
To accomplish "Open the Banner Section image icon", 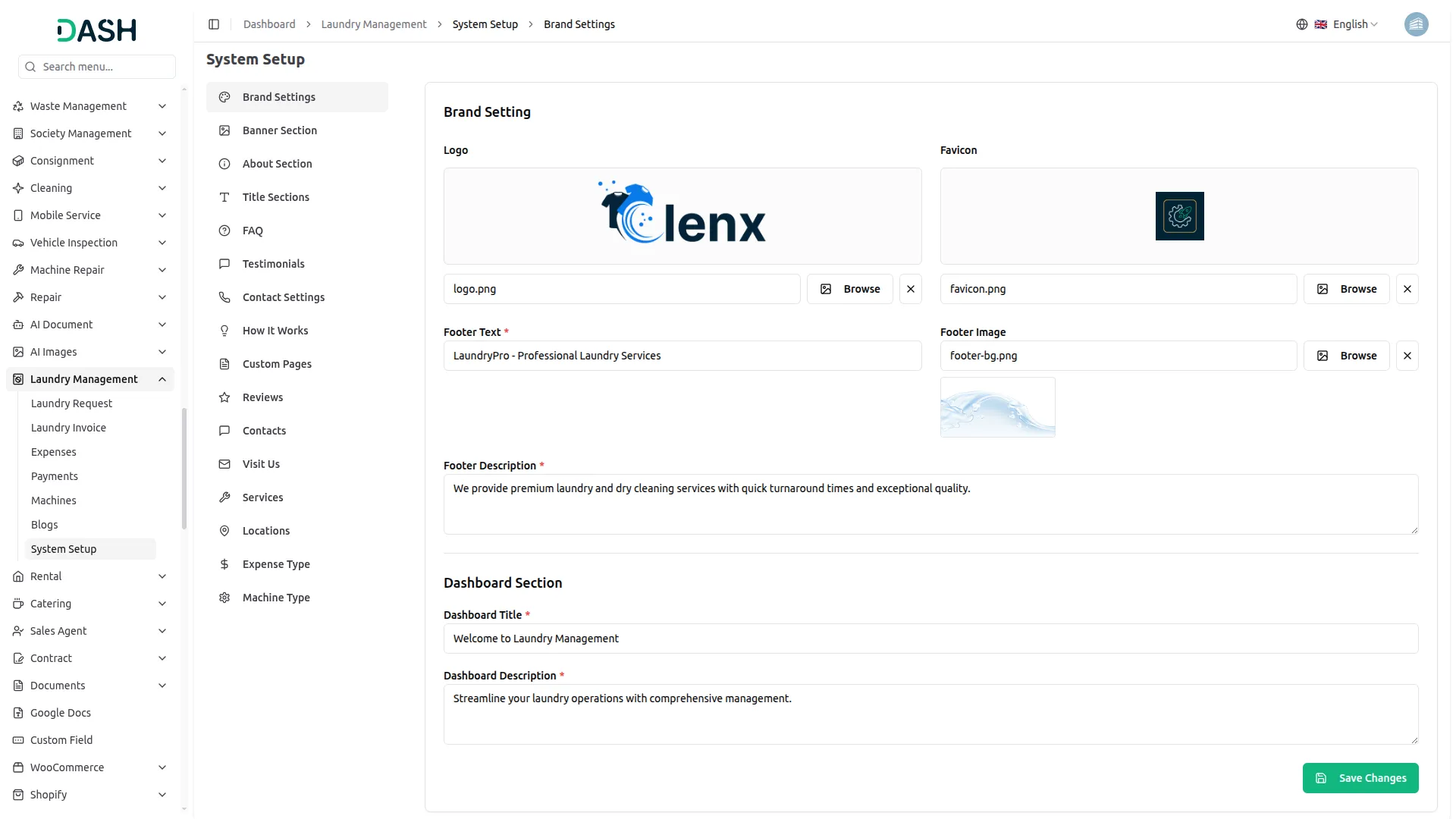I will tap(224, 130).
